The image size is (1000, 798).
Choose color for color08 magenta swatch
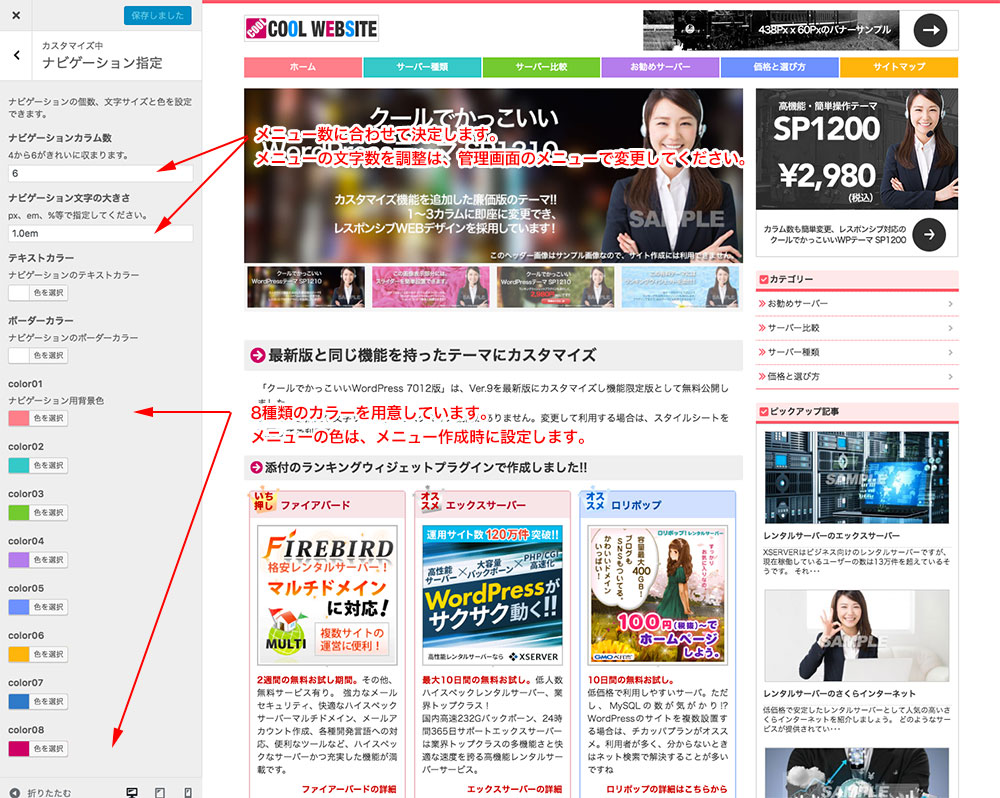(38, 748)
